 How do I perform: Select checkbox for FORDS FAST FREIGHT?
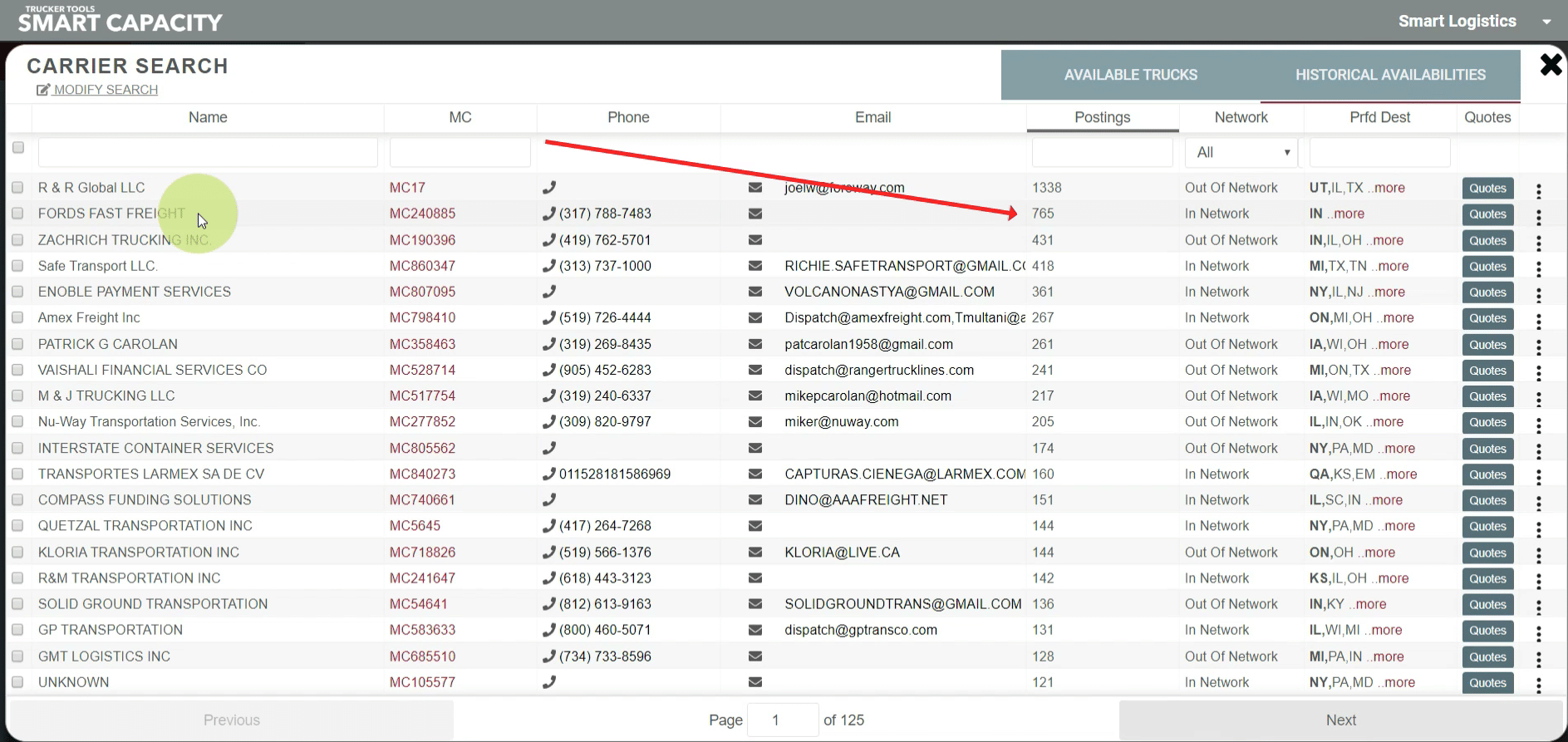click(17, 214)
